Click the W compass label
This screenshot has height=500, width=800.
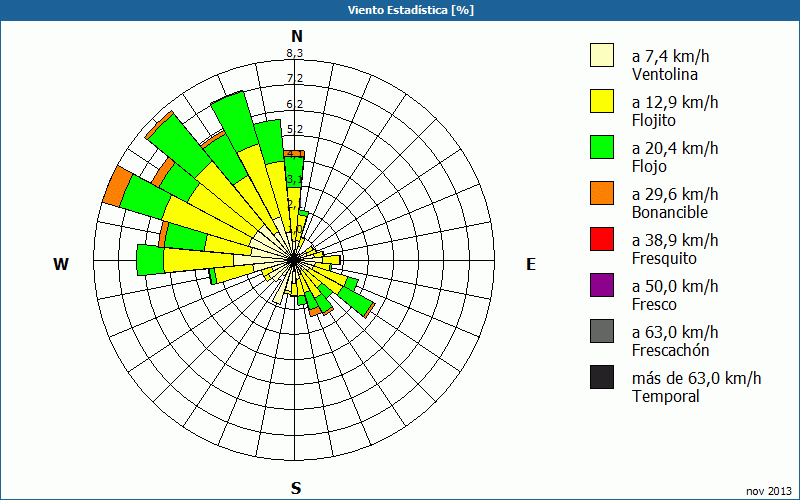(x=61, y=264)
